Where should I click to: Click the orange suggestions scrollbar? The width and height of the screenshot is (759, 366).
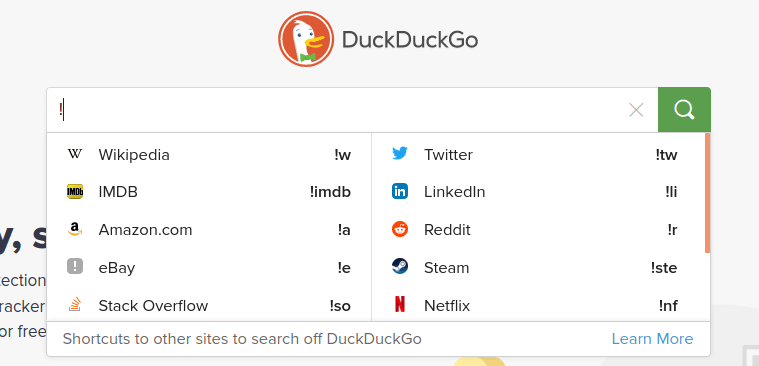(707, 193)
